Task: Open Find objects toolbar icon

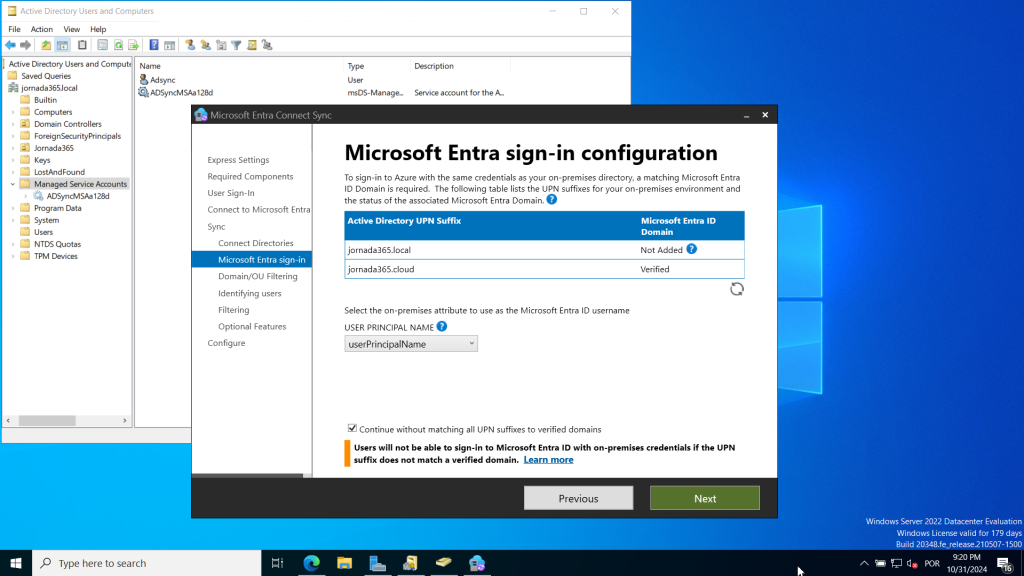Action: (x=252, y=45)
